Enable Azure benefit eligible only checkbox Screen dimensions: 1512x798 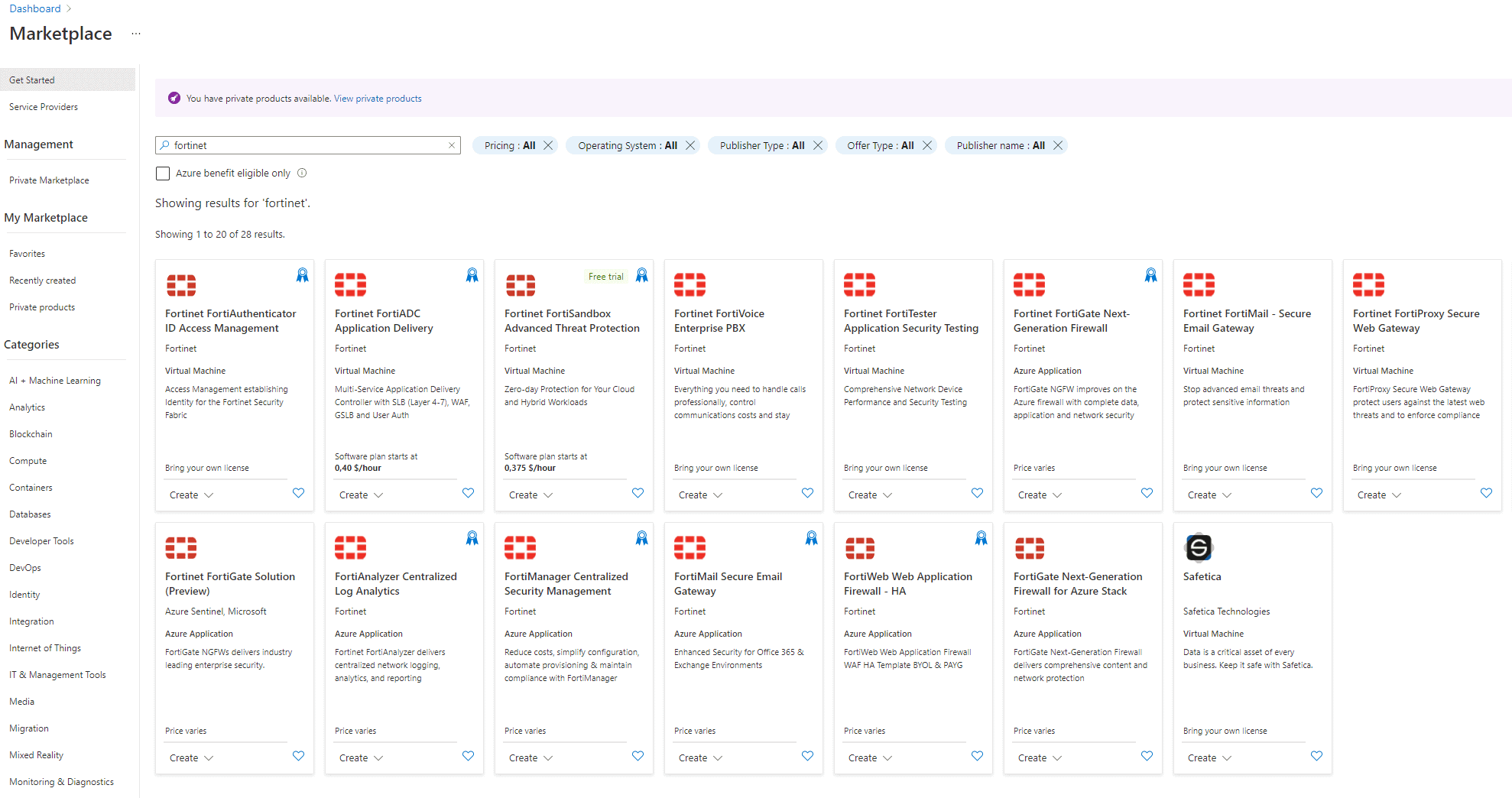tap(163, 174)
